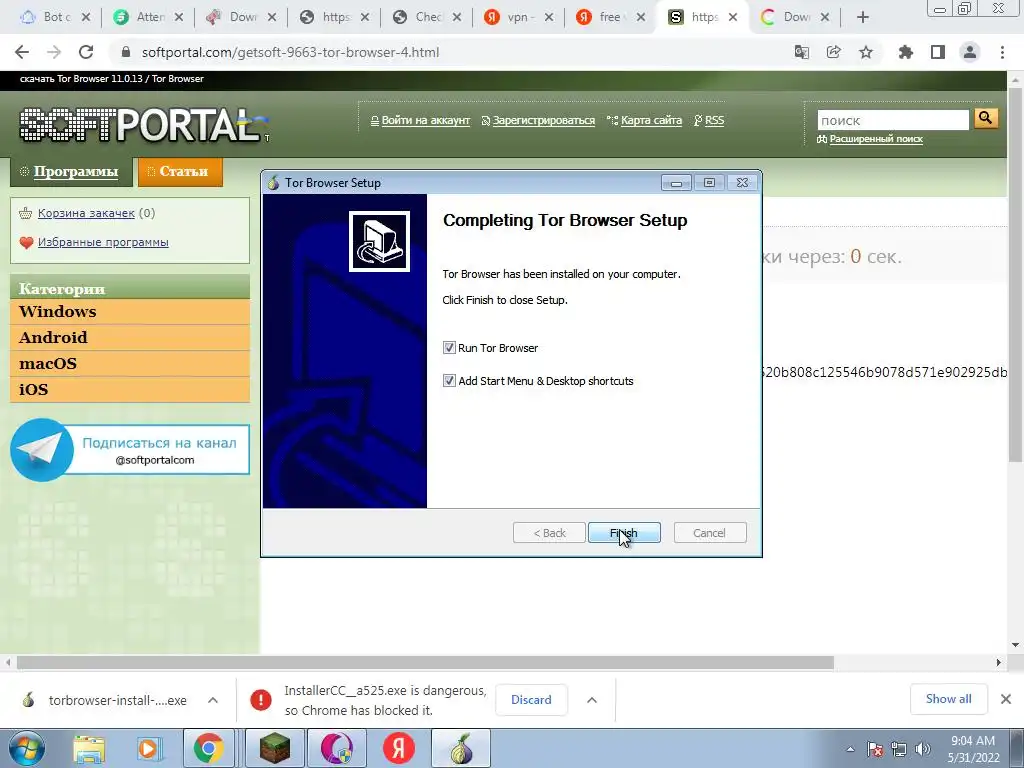Open network tray icon
The height and width of the screenshot is (768, 1024).
899,749
